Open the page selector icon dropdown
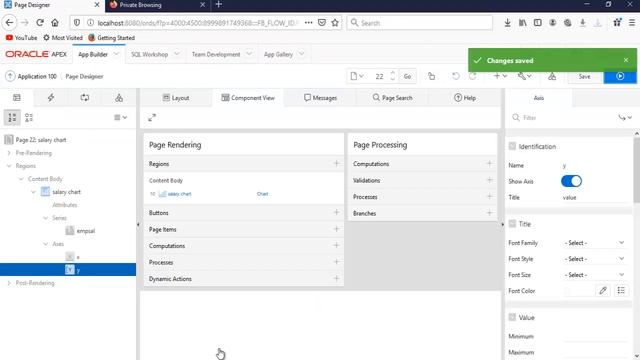Screen dimensions: 640x360 (357, 76)
